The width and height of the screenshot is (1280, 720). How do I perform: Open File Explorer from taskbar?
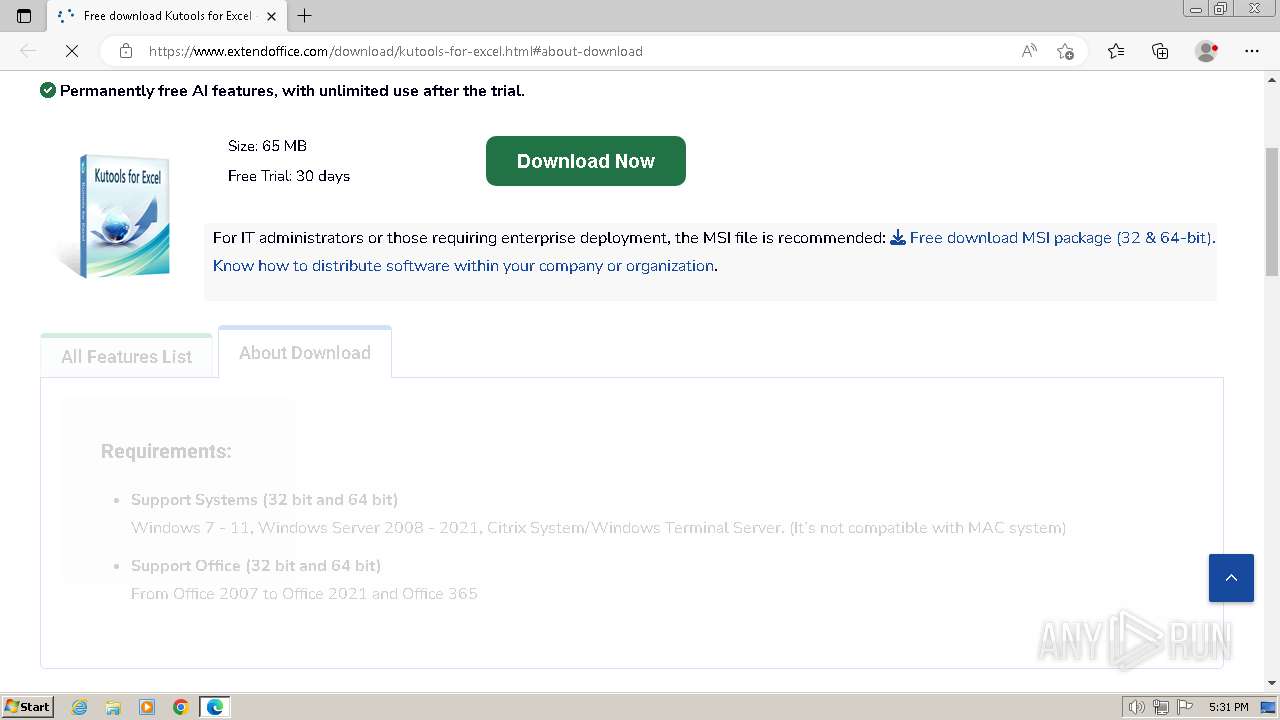[x=113, y=707]
